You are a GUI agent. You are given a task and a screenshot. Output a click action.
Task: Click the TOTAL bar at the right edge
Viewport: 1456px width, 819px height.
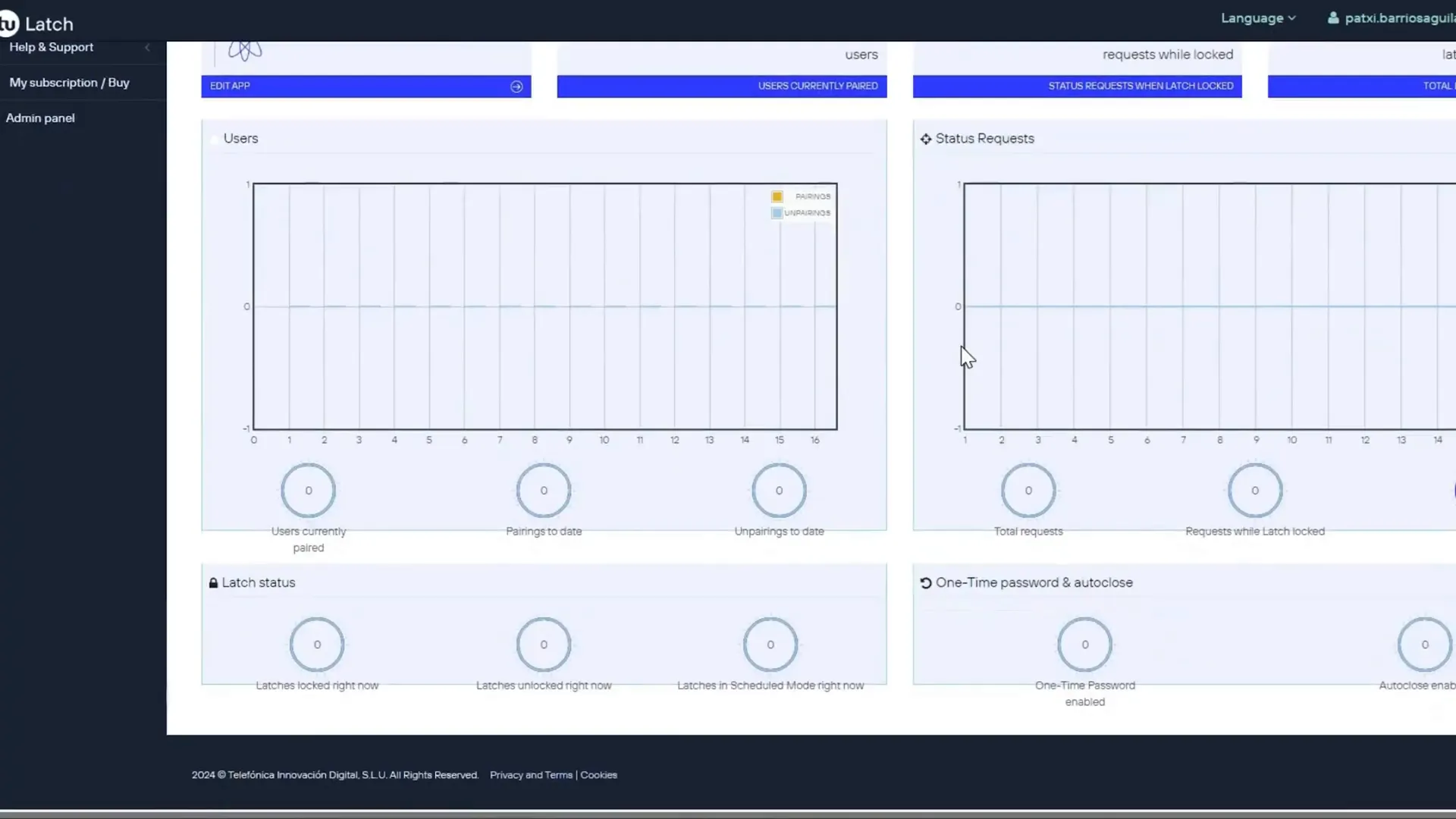tap(1362, 86)
